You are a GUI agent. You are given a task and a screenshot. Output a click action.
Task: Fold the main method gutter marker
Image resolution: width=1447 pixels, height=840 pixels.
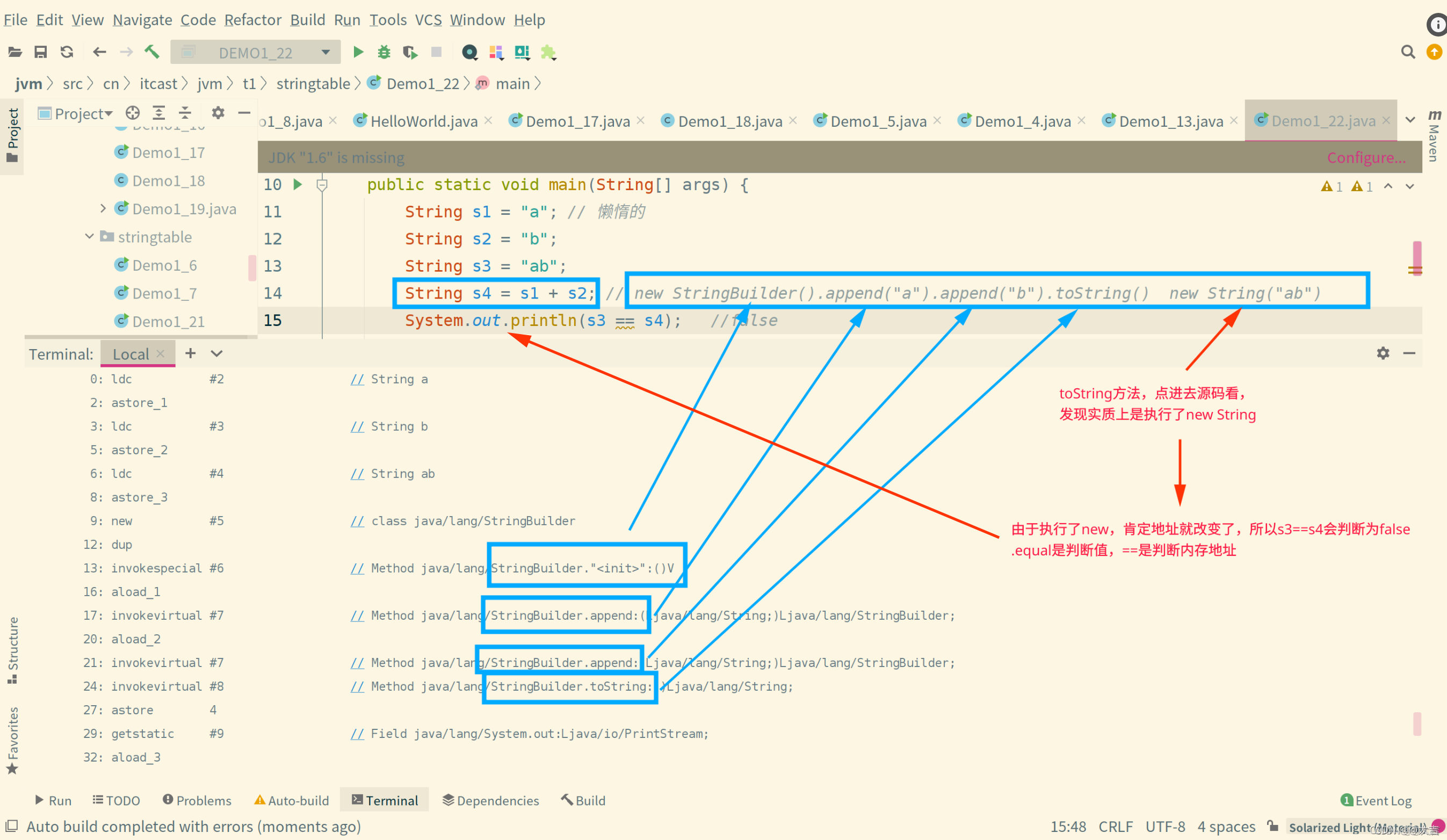[322, 185]
